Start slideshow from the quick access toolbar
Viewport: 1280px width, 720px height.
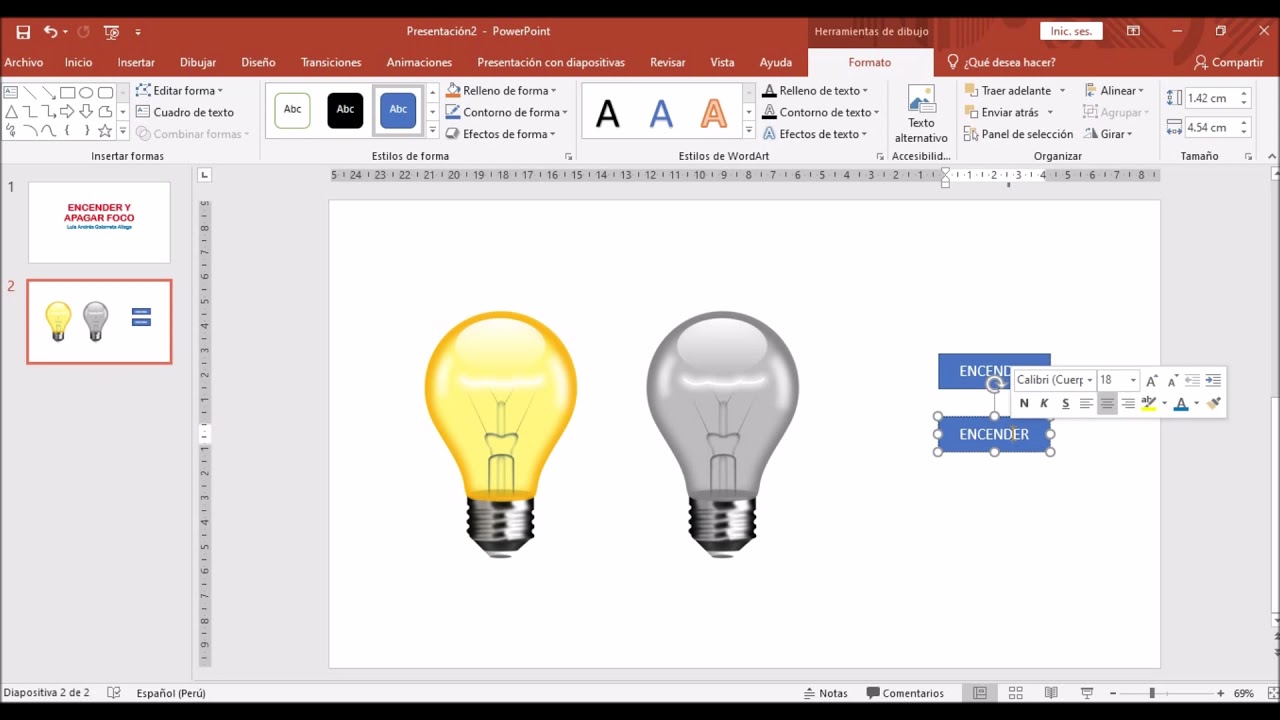coord(111,32)
